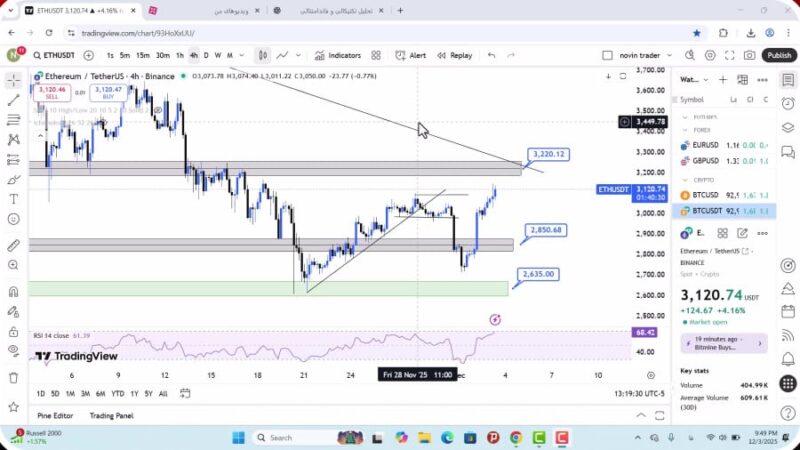Open the candlestick chart type selector
Screen dimensions: 800x450
263,55
